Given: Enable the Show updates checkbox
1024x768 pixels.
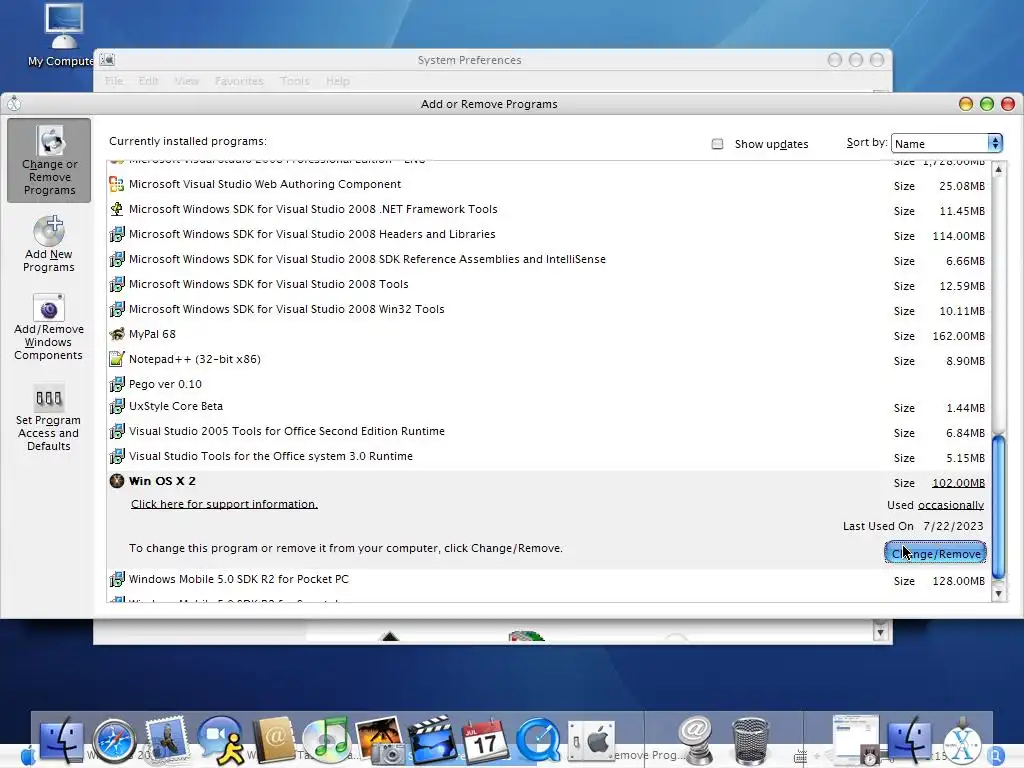Looking at the screenshot, I should [x=717, y=144].
